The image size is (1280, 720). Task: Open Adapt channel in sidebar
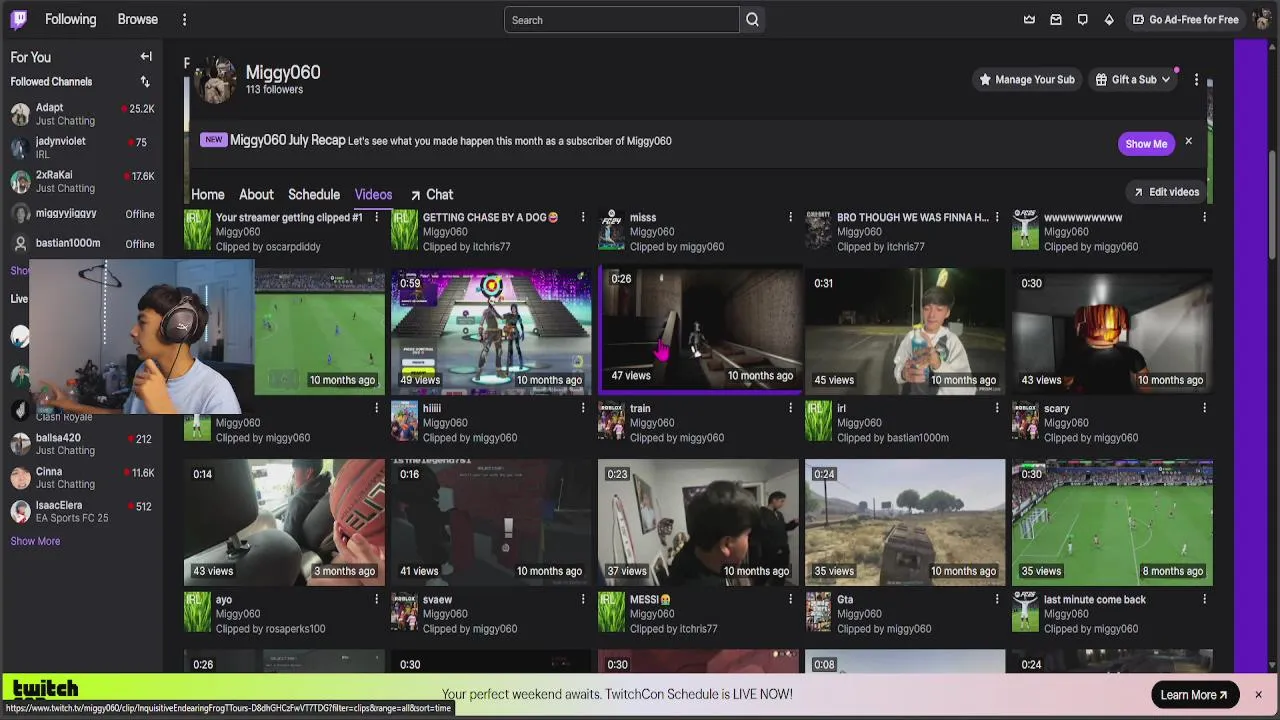[x=82, y=114]
